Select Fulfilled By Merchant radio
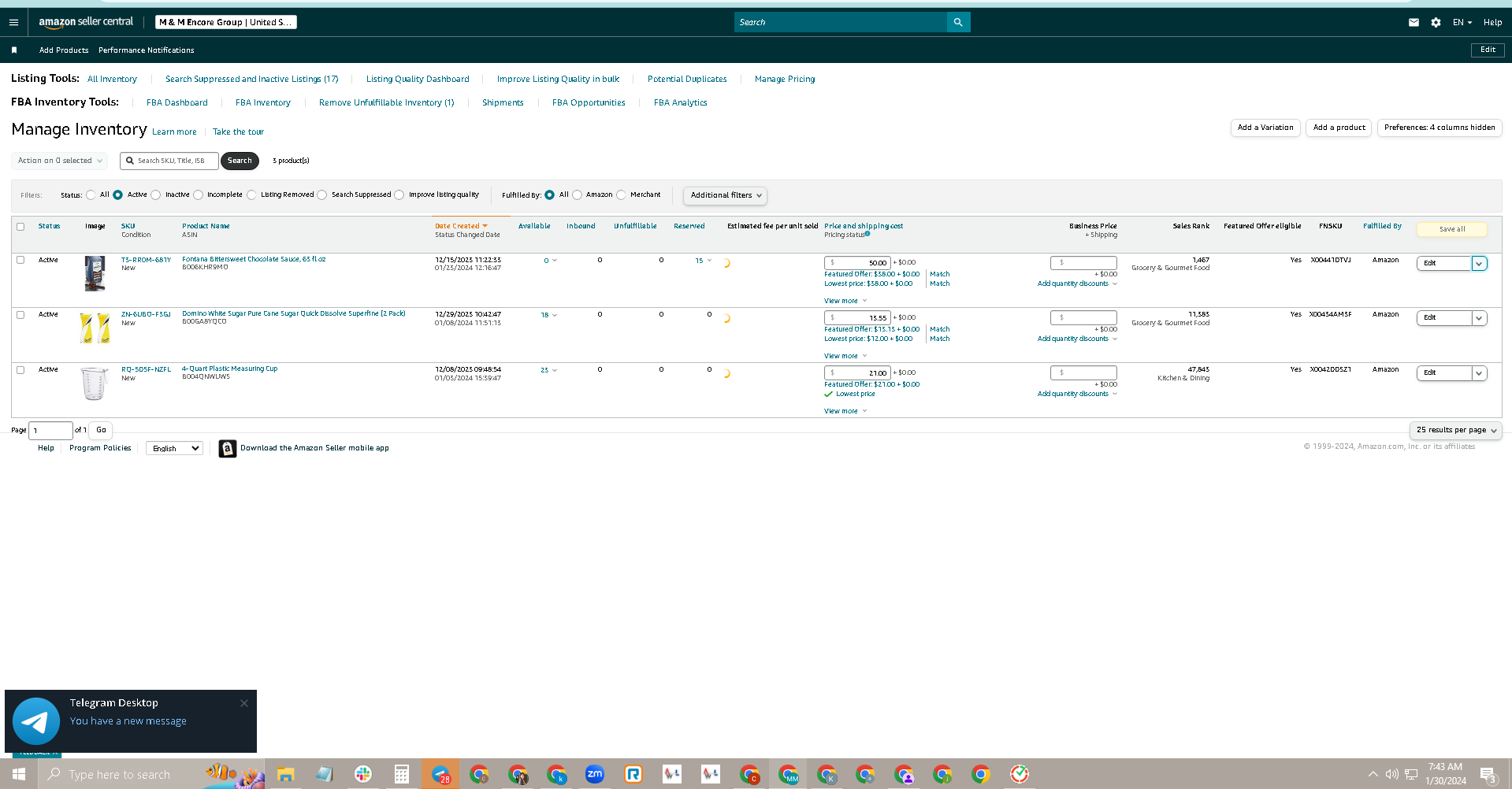Screen dimensions: 1512x789 (x=622, y=195)
